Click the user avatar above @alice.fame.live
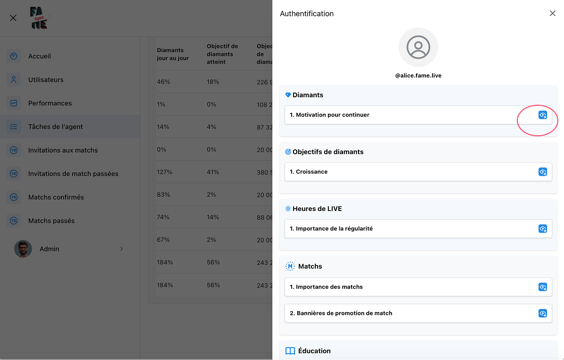Viewport: 564px width, 360px height. [418, 47]
